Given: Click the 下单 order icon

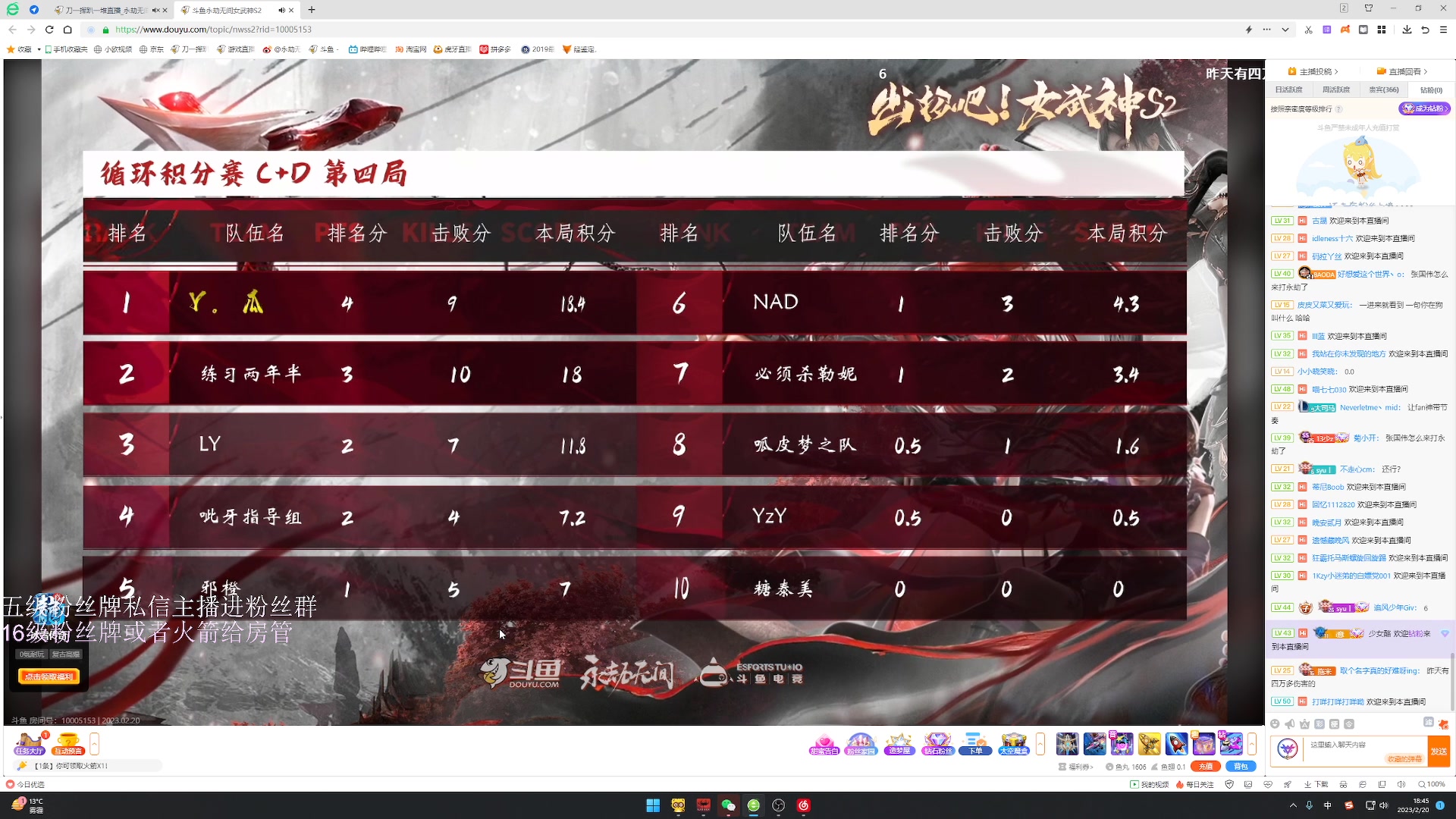Looking at the screenshot, I should [975, 744].
